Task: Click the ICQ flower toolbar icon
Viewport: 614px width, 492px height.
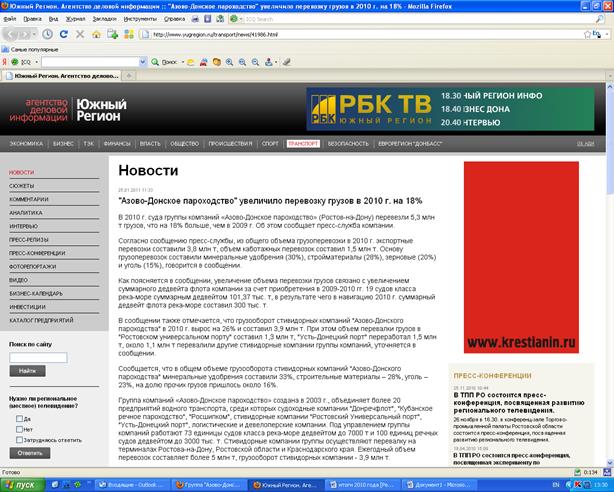Action: [x=14, y=62]
